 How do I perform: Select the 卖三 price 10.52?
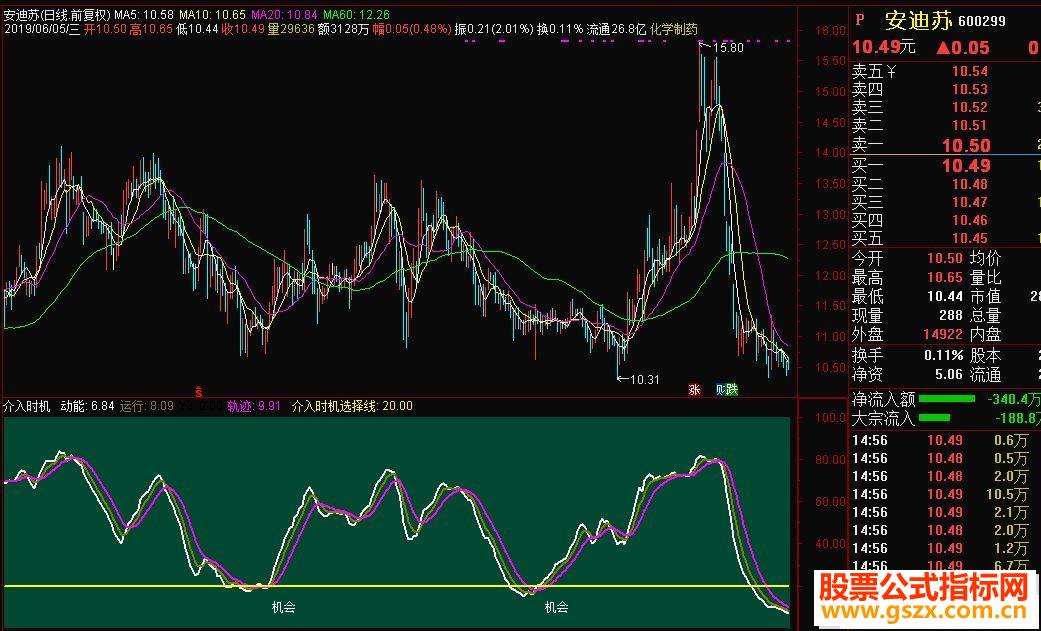tap(970, 107)
